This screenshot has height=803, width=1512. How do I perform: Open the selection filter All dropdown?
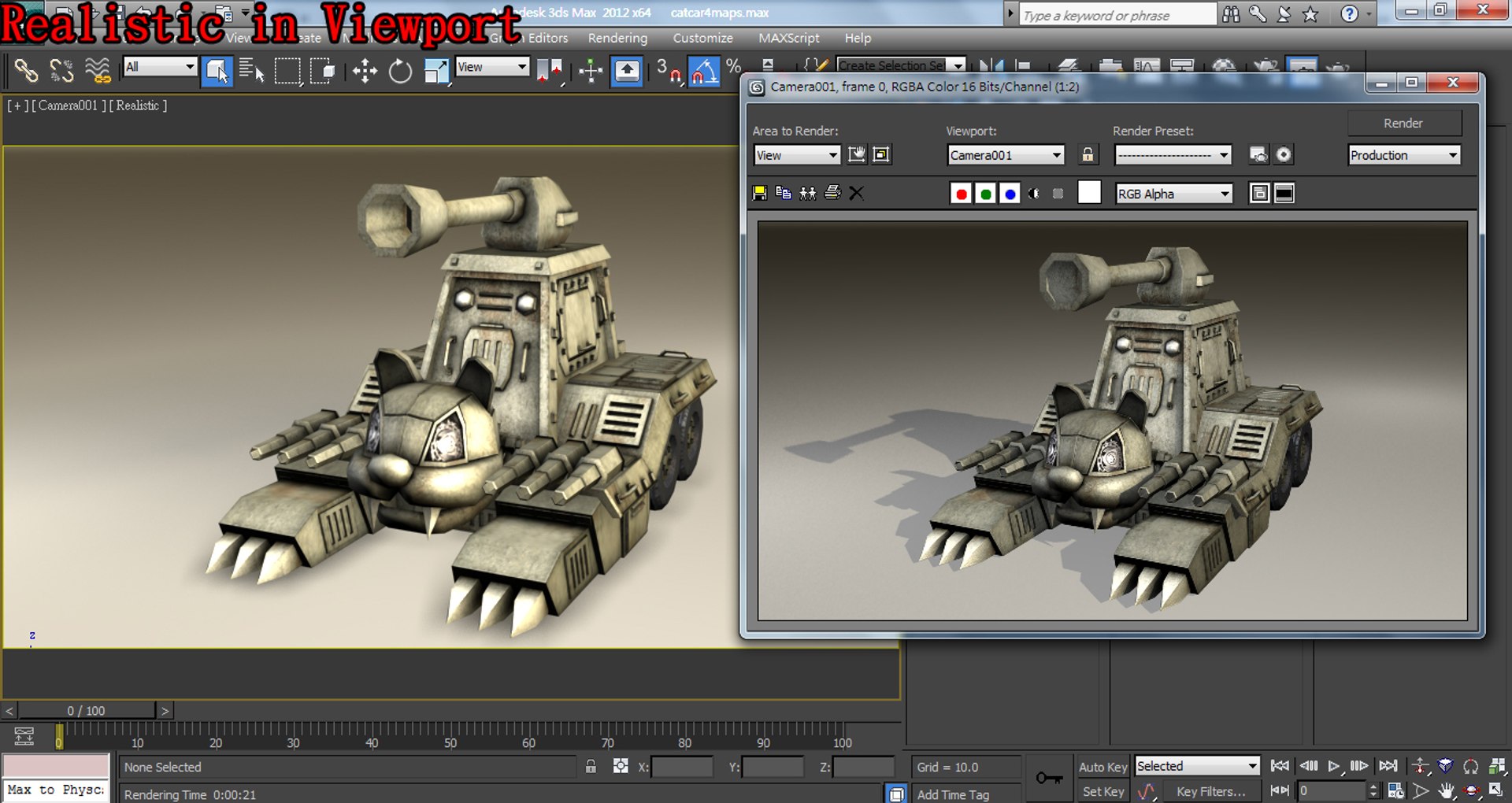point(160,67)
